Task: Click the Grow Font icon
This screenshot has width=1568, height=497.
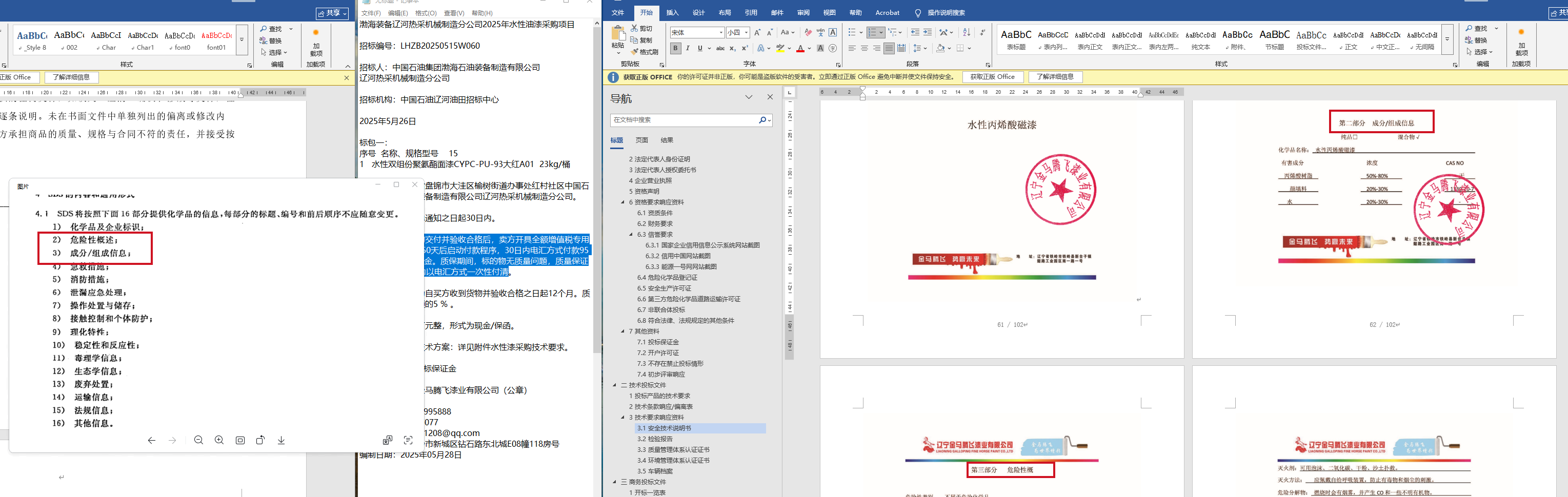Action: (757, 32)
